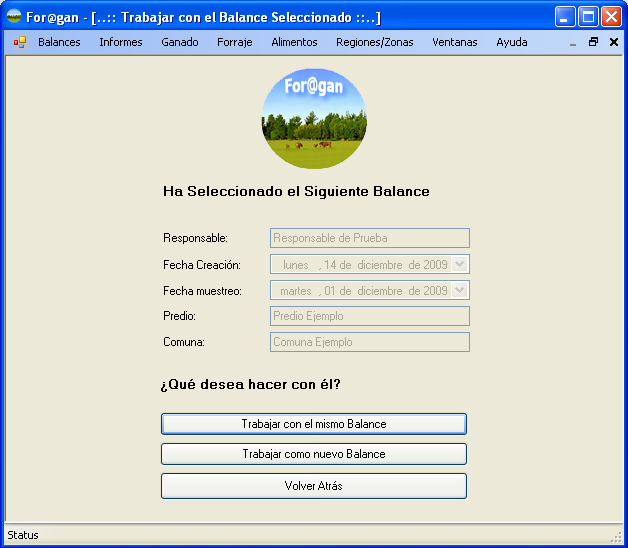Viewport: 628px width, 548px height.
Task: Open the Forraje menu
Action: pyautogui.click(x=235, y=42)
